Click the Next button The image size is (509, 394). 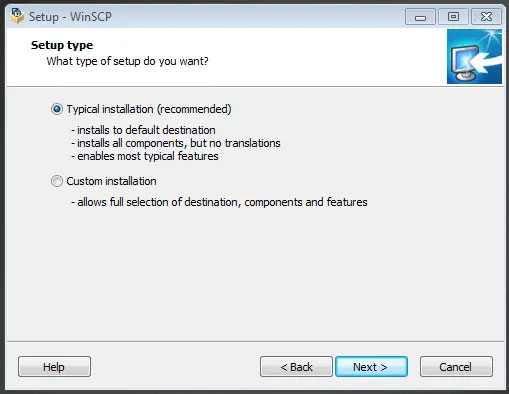point(371,367)
